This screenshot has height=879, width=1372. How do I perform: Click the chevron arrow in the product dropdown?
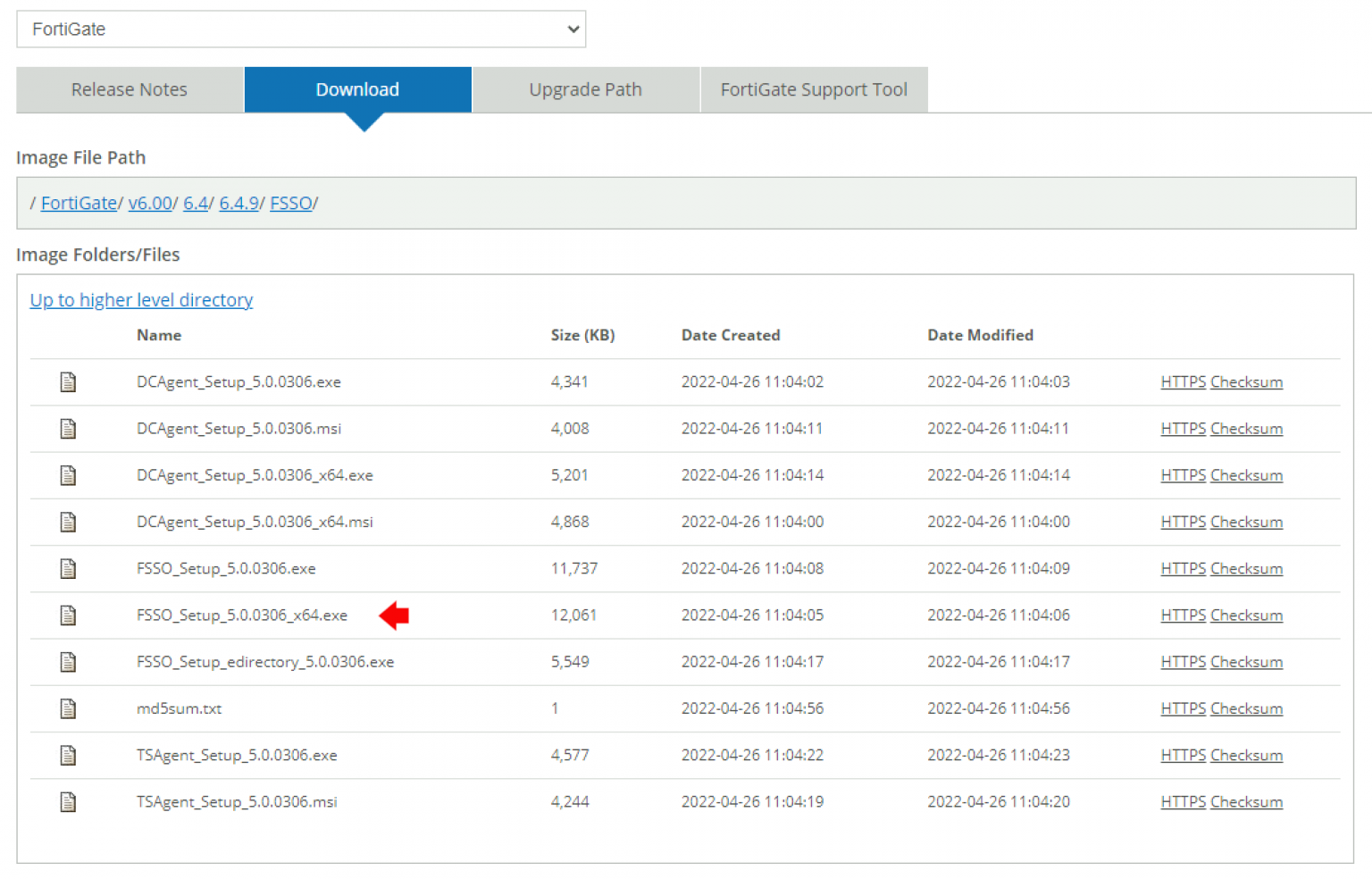tap(573, 29)
